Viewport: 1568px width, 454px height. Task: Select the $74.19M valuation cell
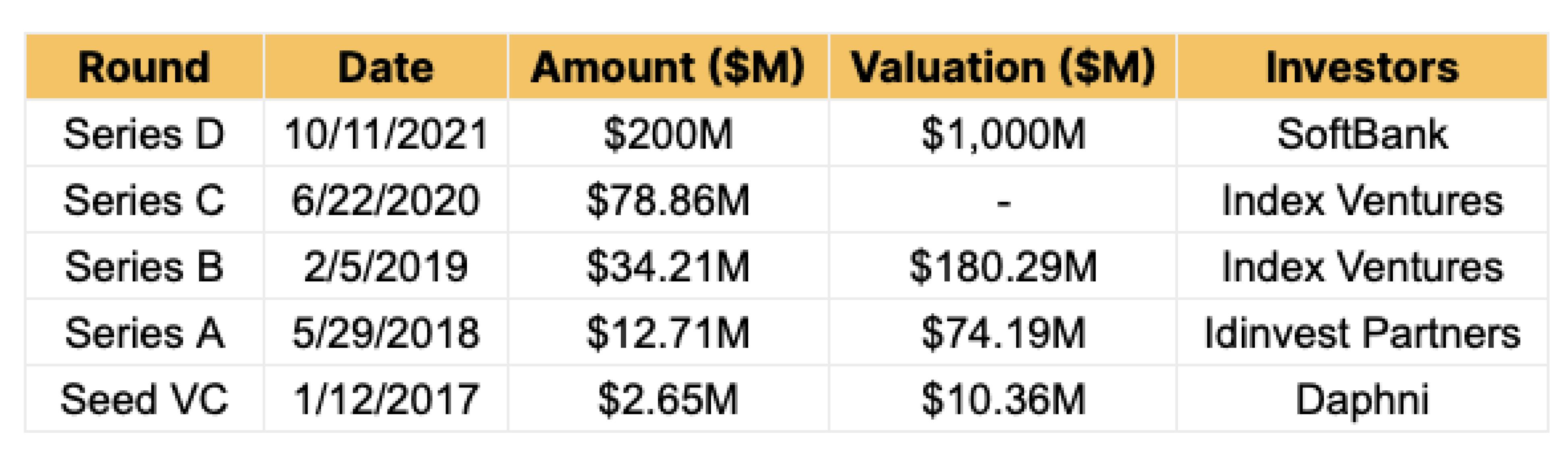click(x=1002, y=333)
